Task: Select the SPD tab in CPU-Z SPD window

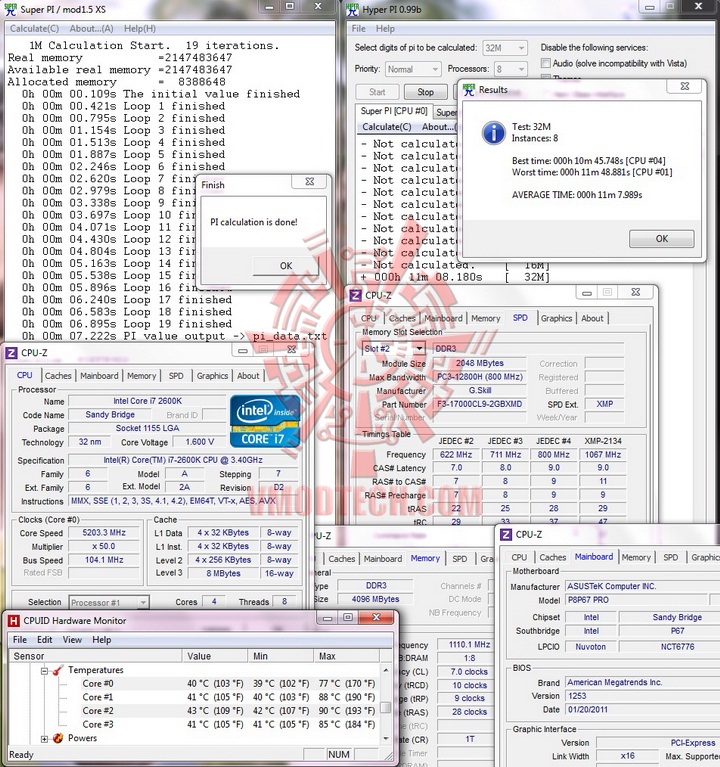Action: click(520, 318)
